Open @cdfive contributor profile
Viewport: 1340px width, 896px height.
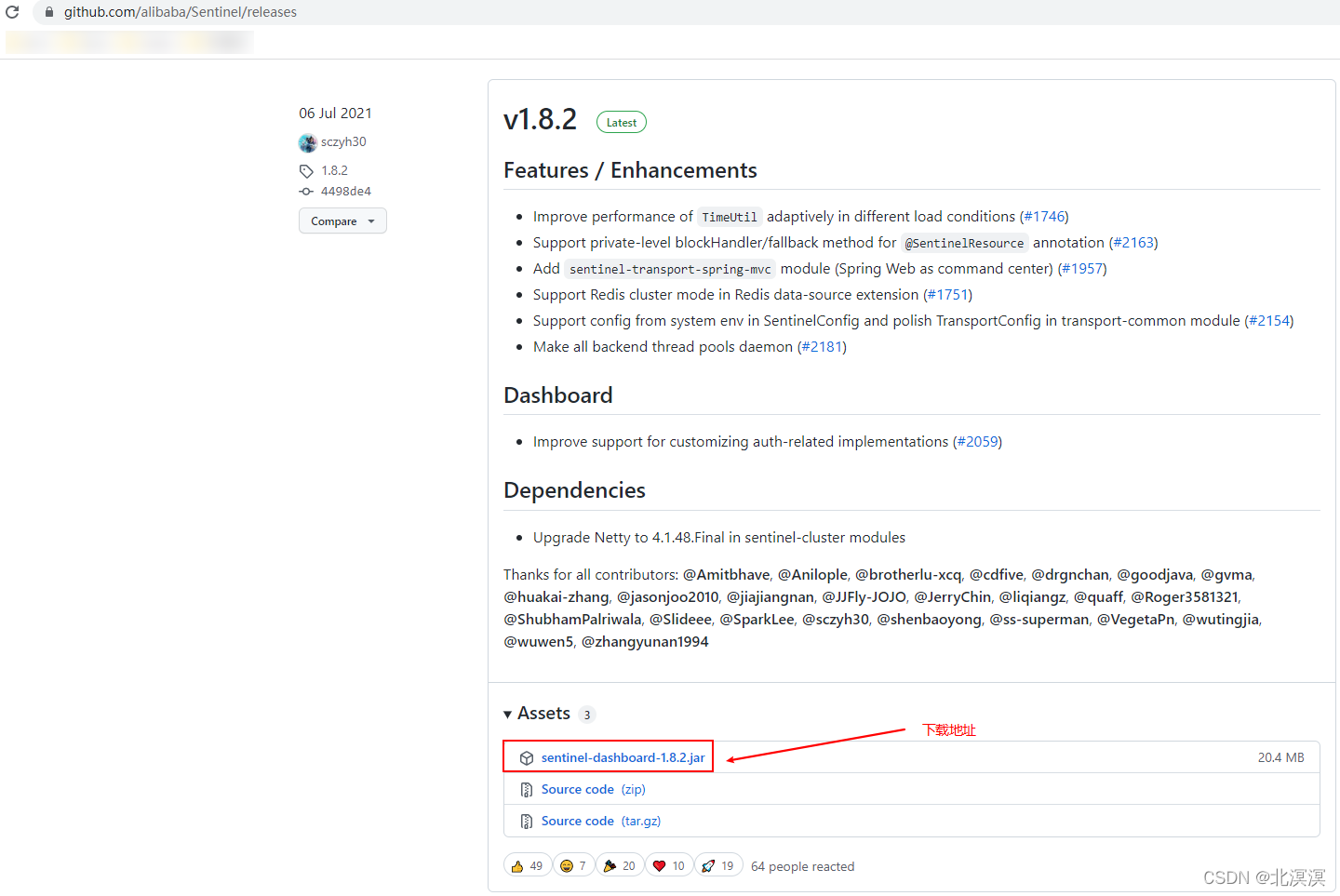(997, 575)
